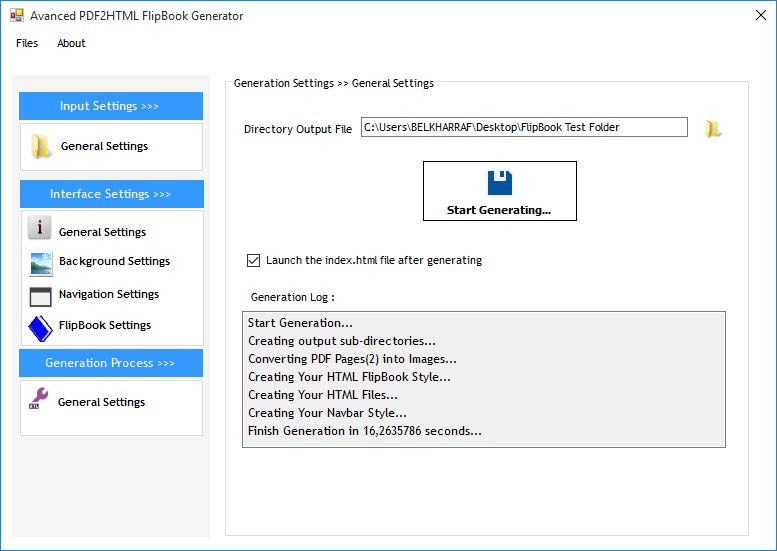Select log line 'Converting PDF Pages(2) into Images...'
Screen dimensions: 777x551
[352, 359]
